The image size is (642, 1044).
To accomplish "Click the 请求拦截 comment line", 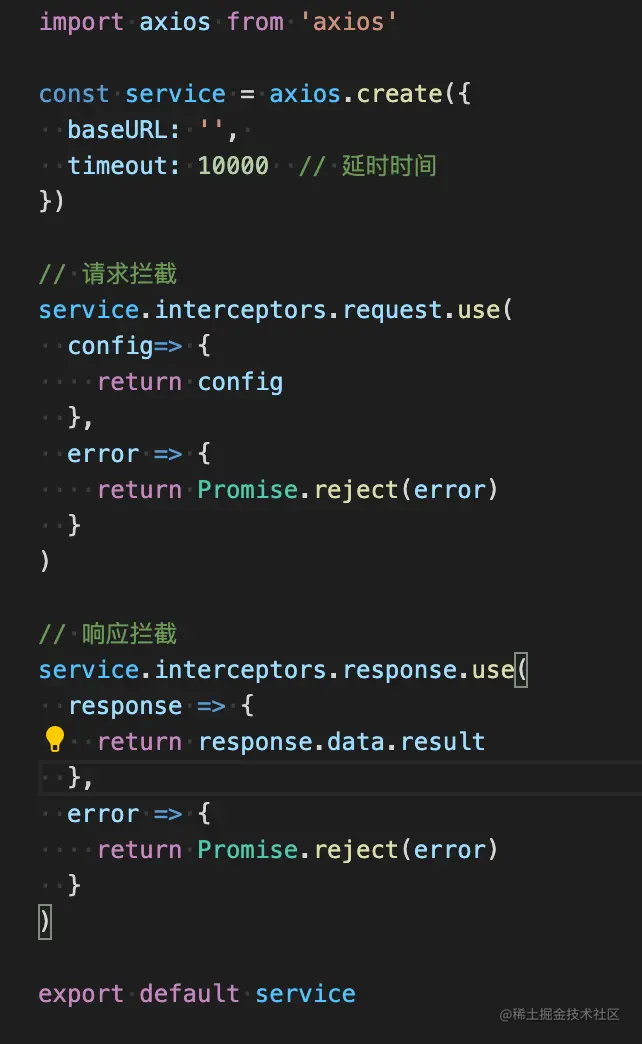I will pyautogui.click(x=108, y=274).
